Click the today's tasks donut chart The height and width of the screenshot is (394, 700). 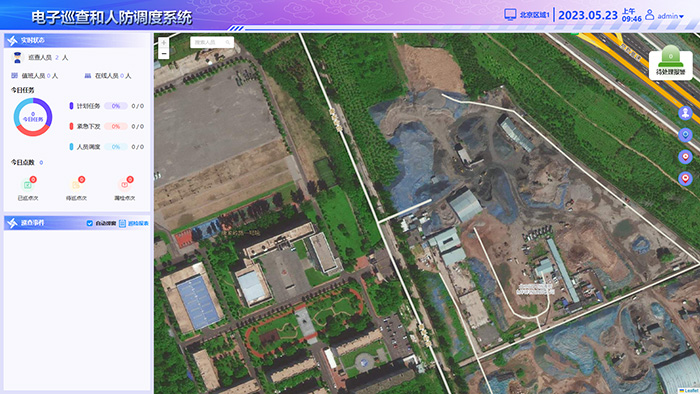(x=33, y=117)
